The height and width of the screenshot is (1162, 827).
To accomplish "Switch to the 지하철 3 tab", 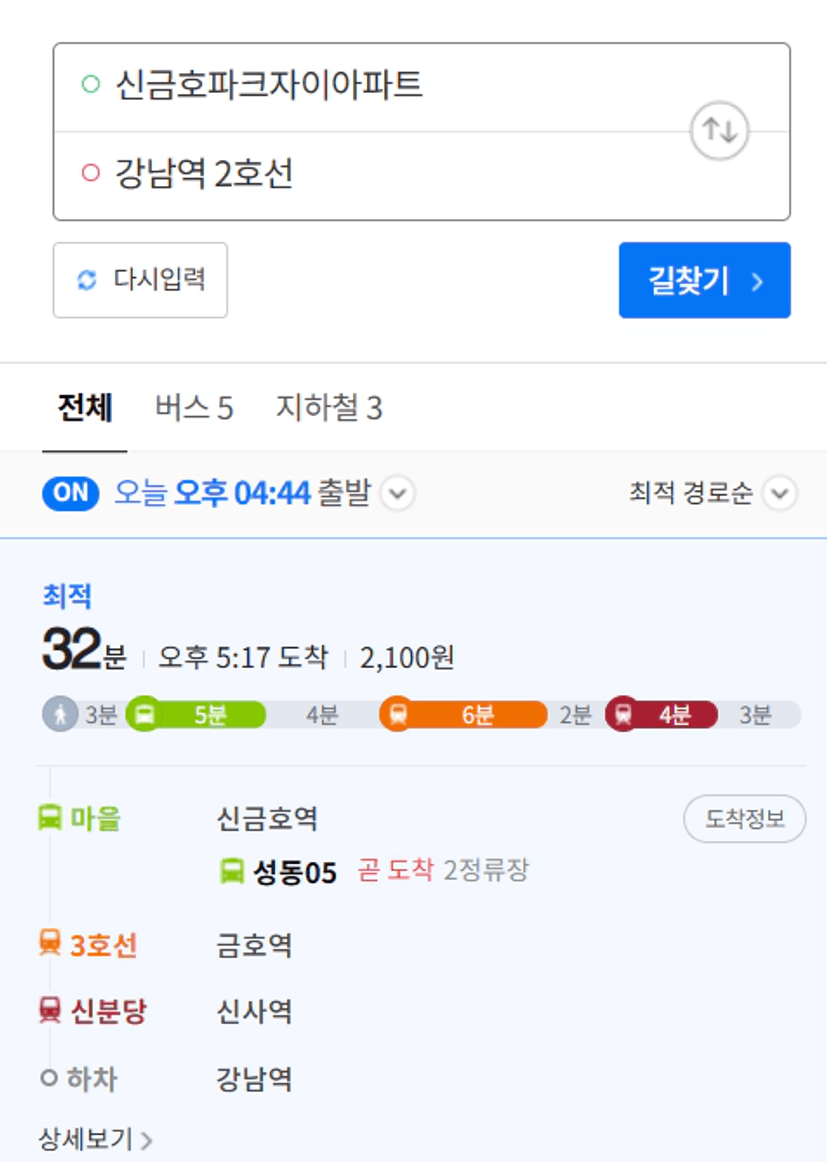I will tap(329, 408).
